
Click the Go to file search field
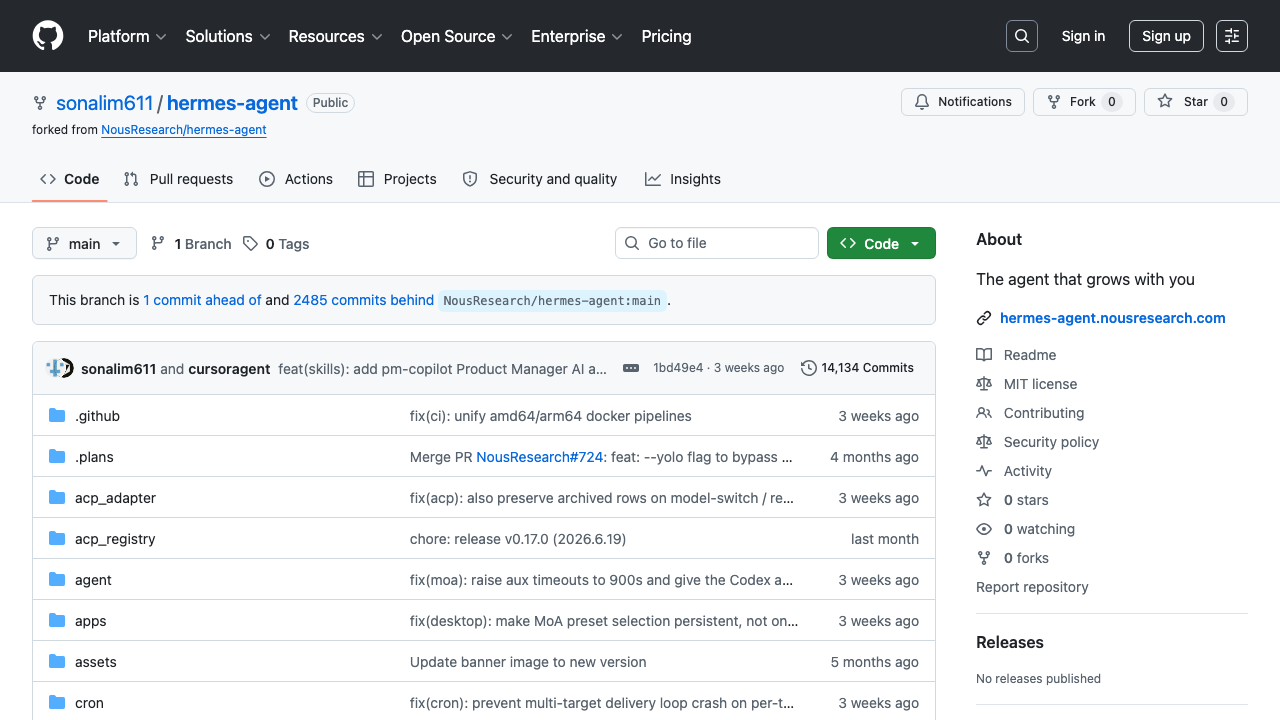tap(717, 243)
